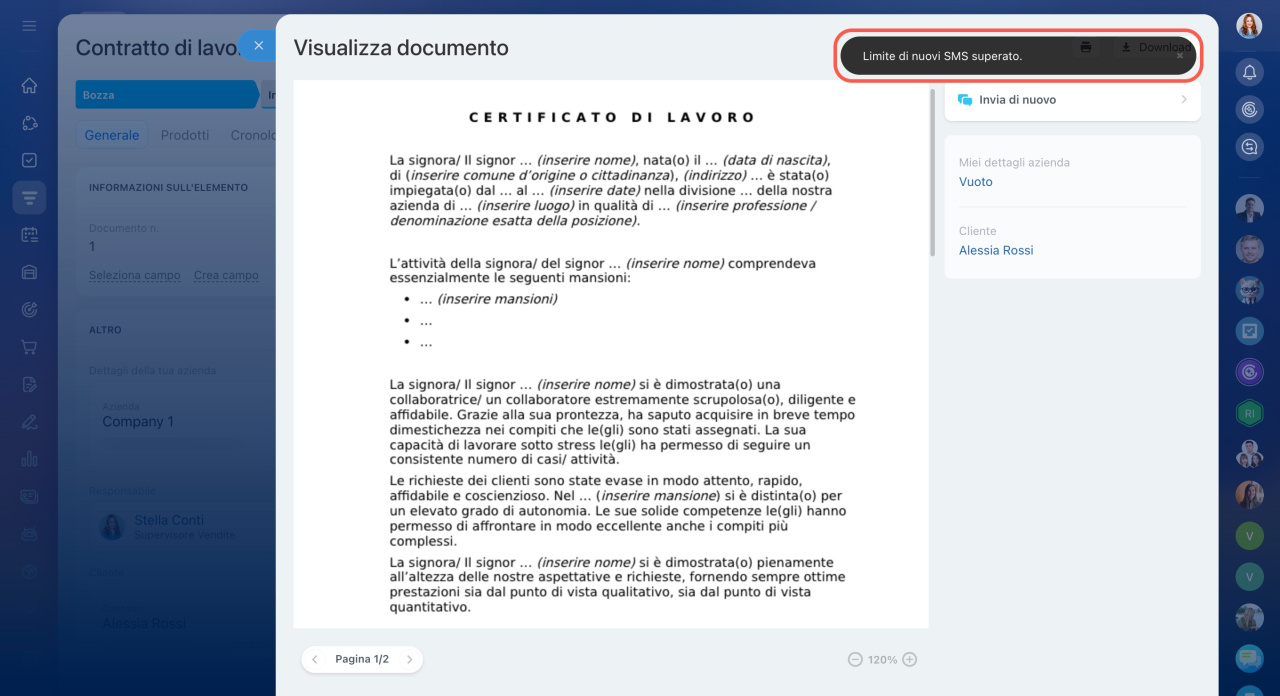
Task: Click the 'Vuoto' company details link
Action: tap(975, 182)
